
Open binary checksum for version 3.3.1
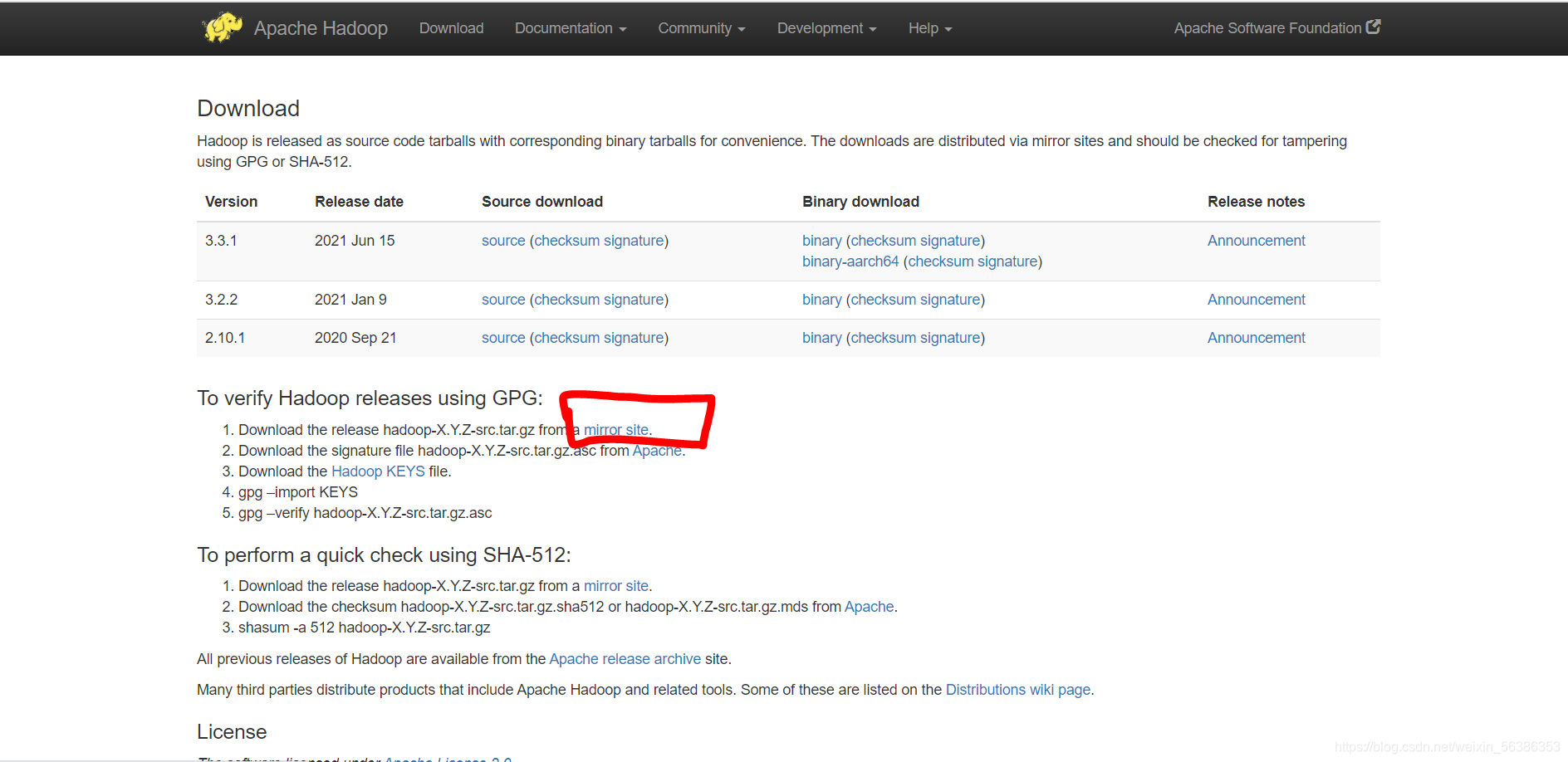click(883, 241)
